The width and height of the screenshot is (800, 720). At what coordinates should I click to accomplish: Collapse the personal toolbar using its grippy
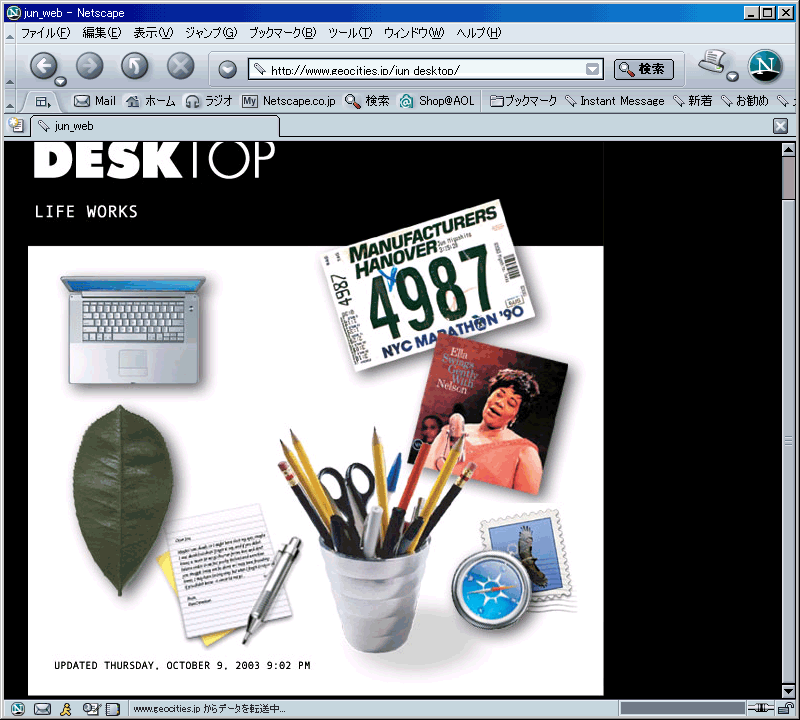[x=9, y=102]
